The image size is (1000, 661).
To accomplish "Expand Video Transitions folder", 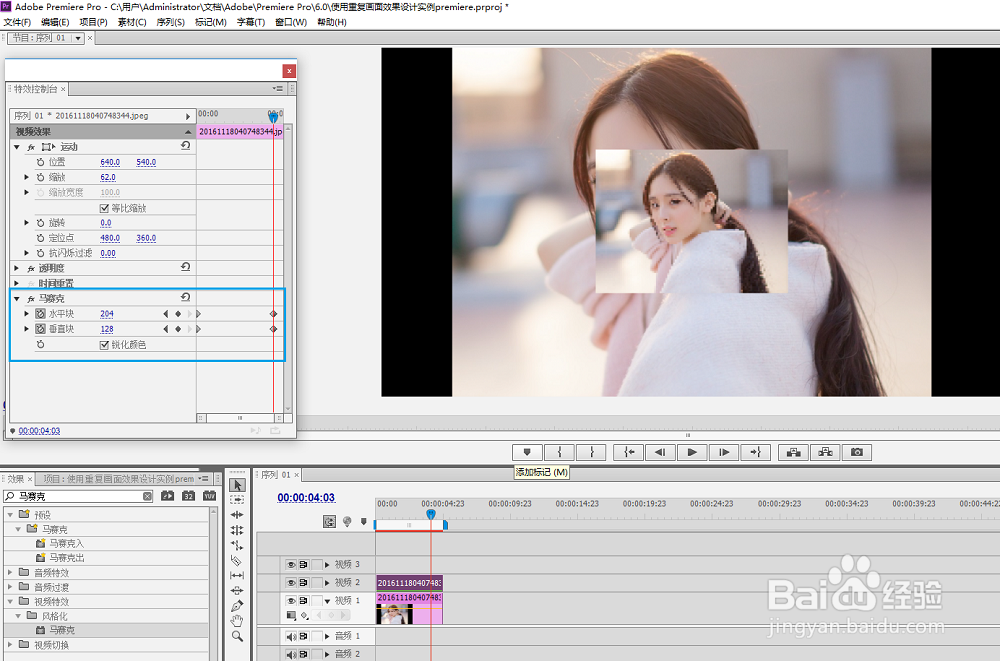I will click(10, 644).
